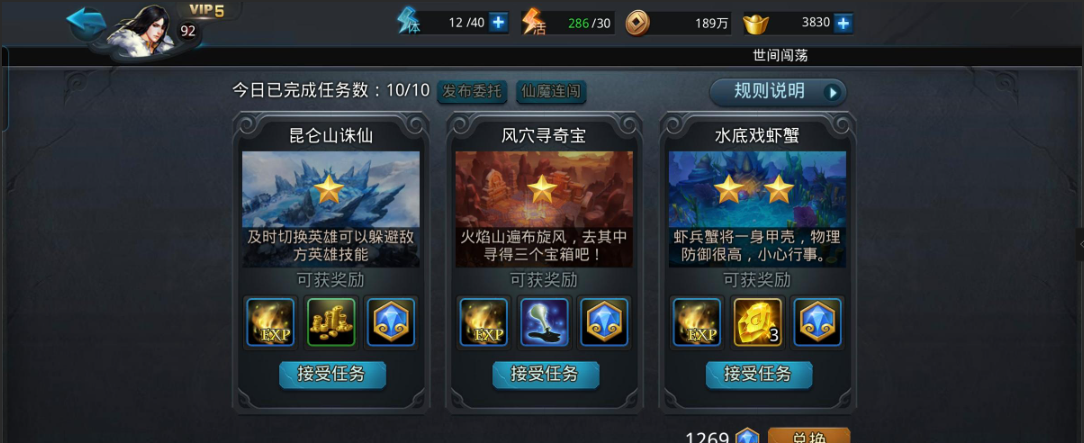Expand the 规则说明 rules arrow button

tap(834, 93)
